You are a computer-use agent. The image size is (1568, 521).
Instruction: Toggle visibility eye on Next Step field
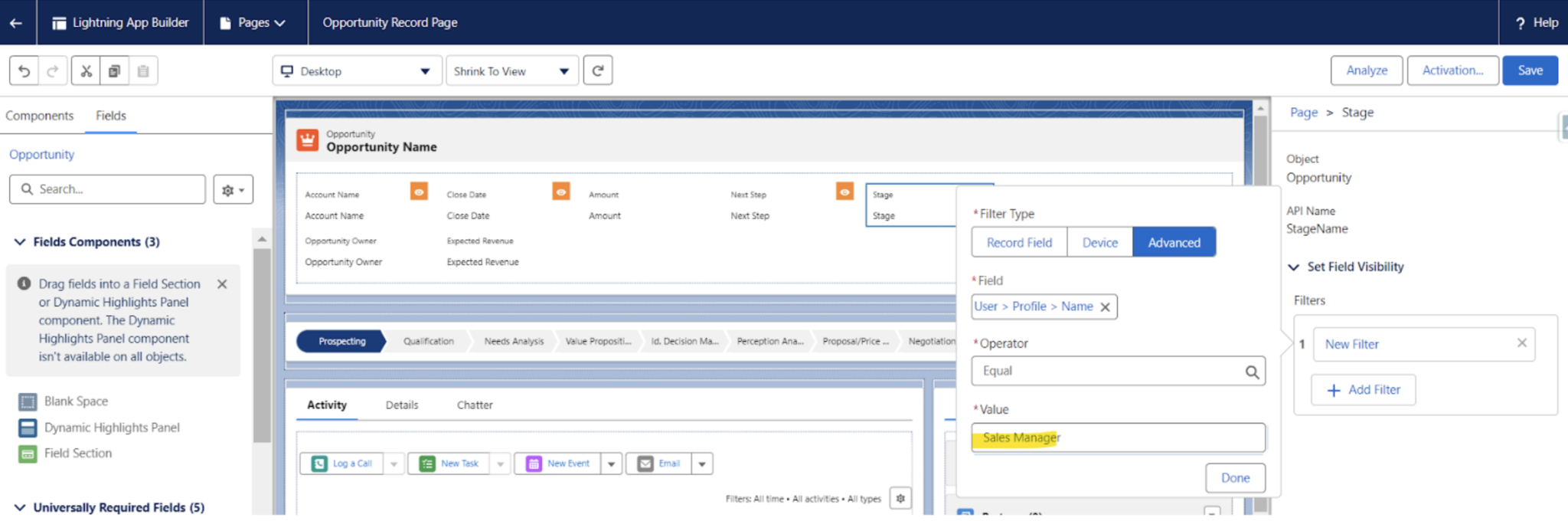pos(844,192)
